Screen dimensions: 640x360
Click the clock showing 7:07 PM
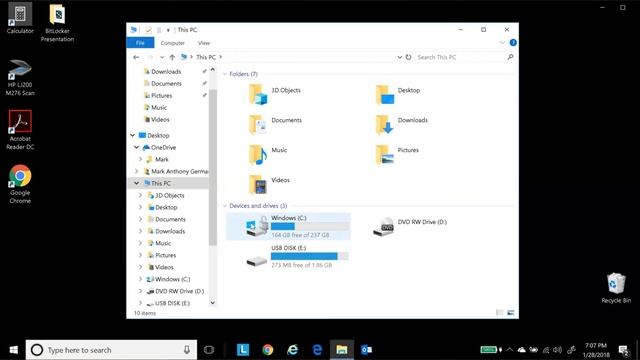coord(596,350)
